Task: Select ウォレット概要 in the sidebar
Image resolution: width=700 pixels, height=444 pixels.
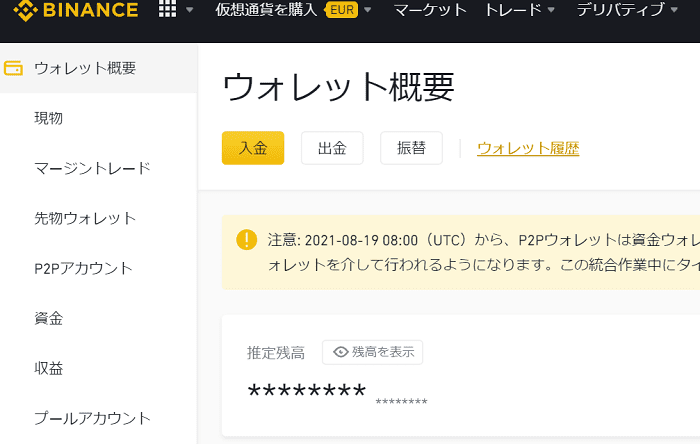Action: (x=99, y=68)
